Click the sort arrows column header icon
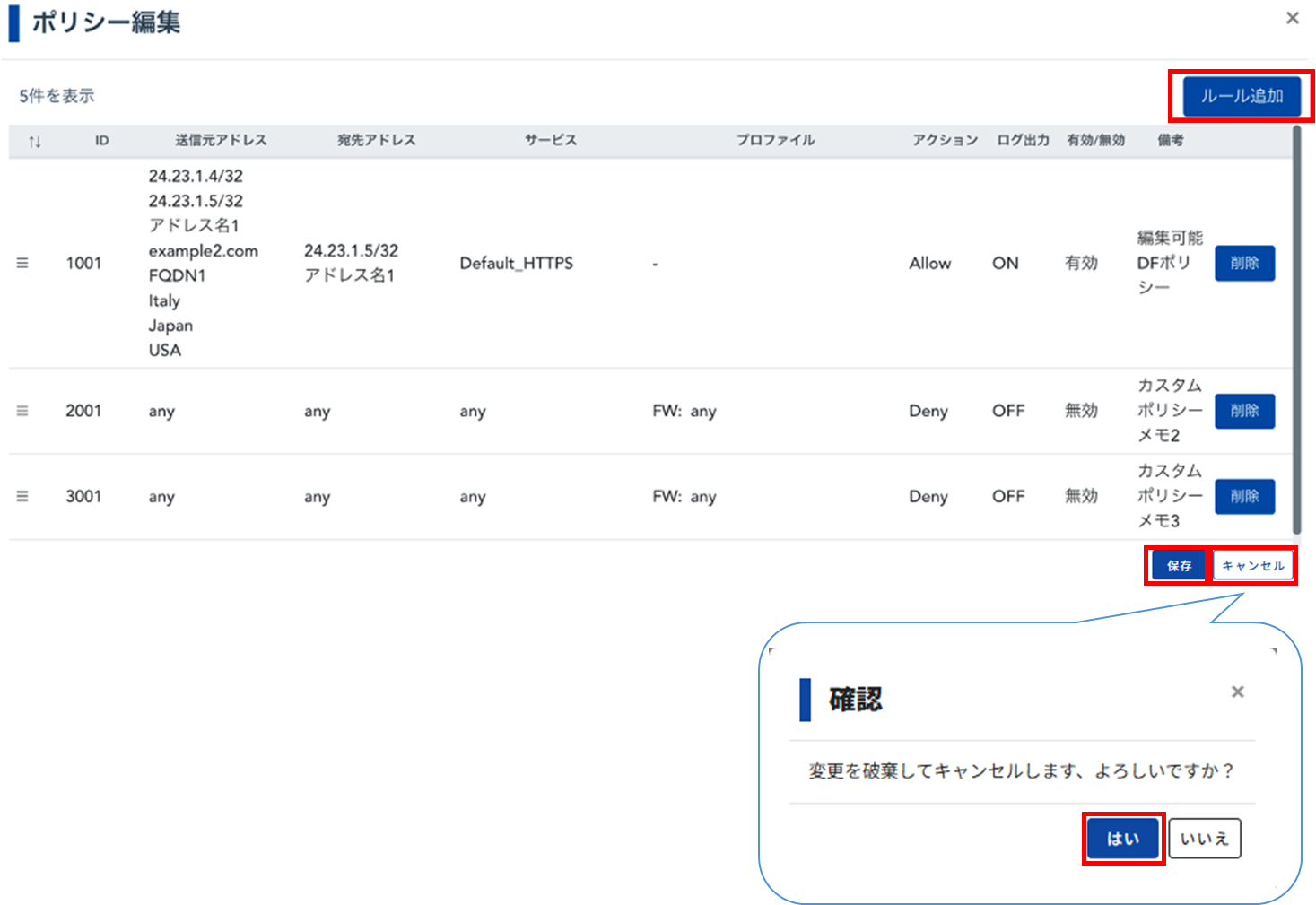Screen dimensions: 1316x905 (x=34, y=142)
